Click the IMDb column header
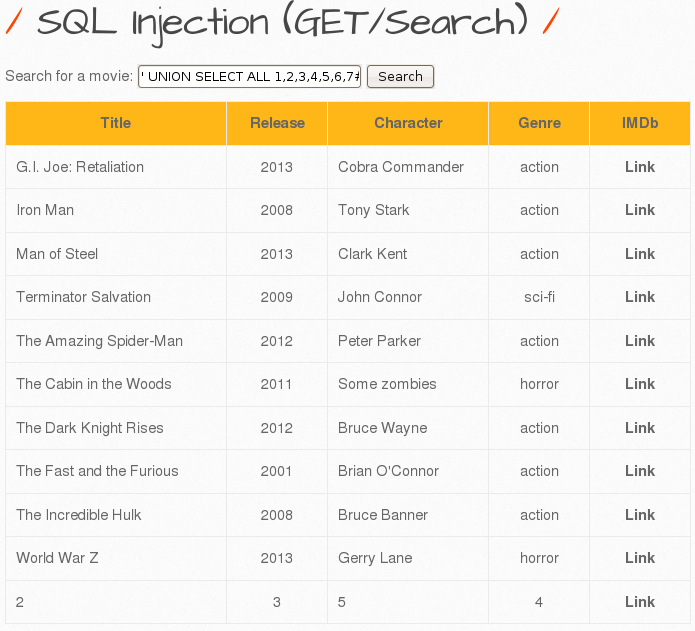 640,123
